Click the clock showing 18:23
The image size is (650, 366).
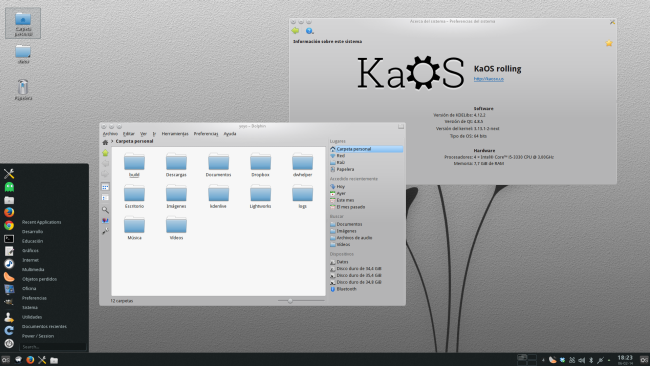tap(625, 359)
